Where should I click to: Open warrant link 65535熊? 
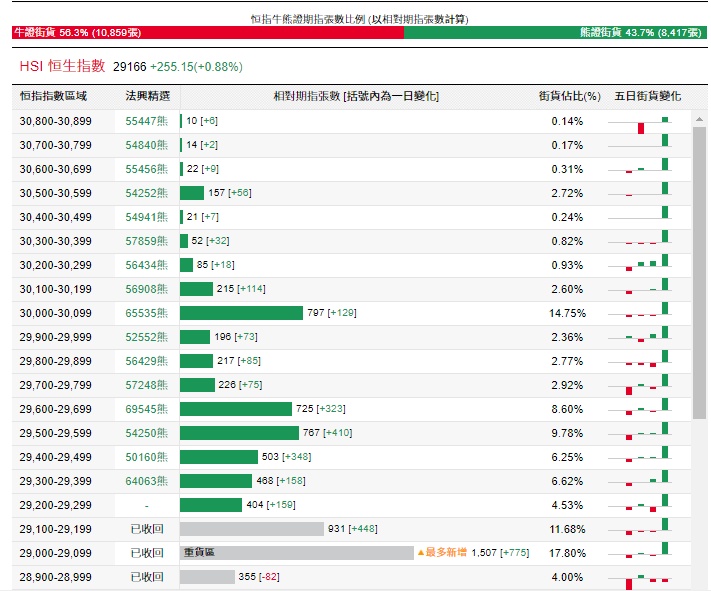click(x=146, y=313)
